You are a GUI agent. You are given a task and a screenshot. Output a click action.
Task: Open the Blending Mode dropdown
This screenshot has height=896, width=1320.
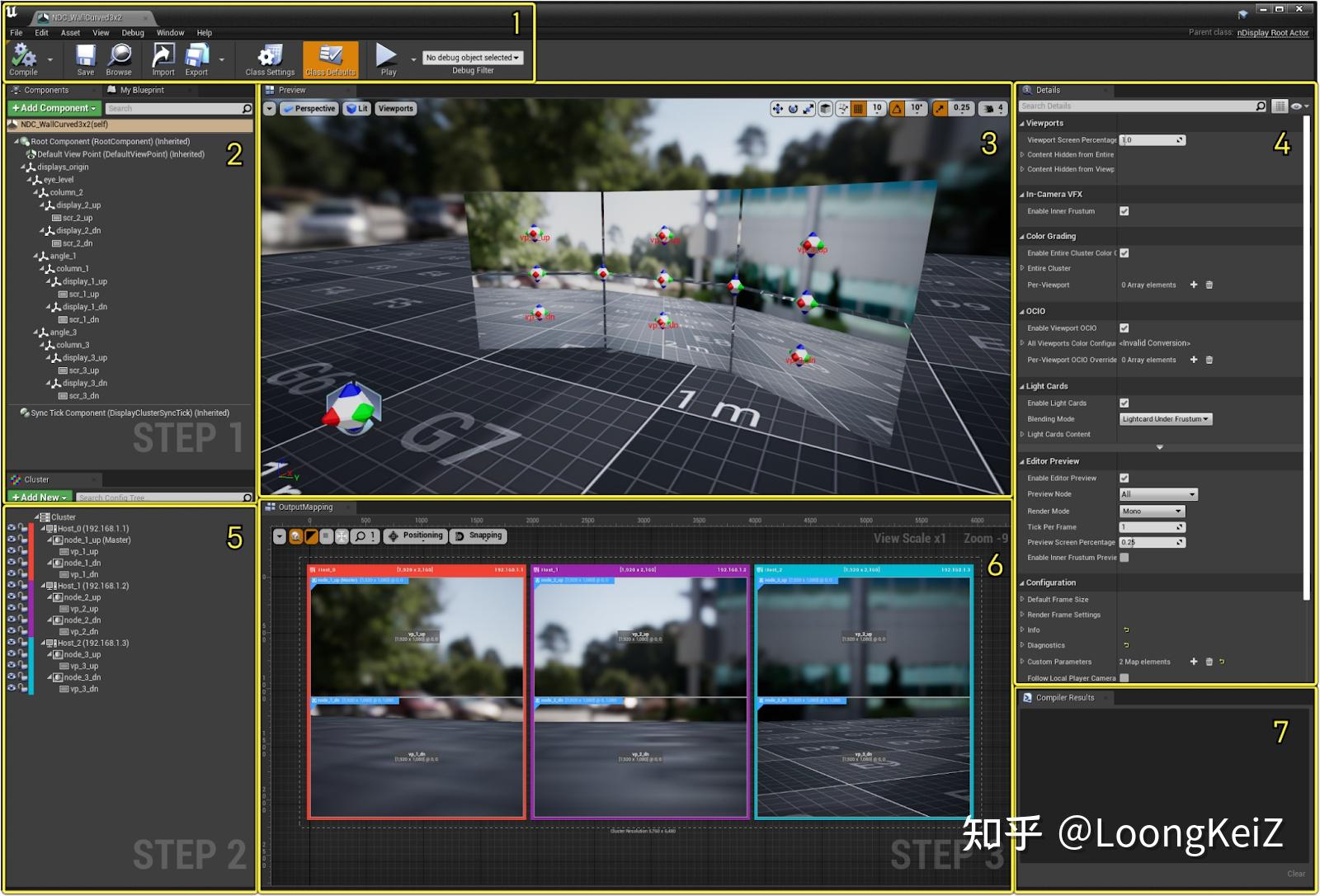pos(1165,418)
